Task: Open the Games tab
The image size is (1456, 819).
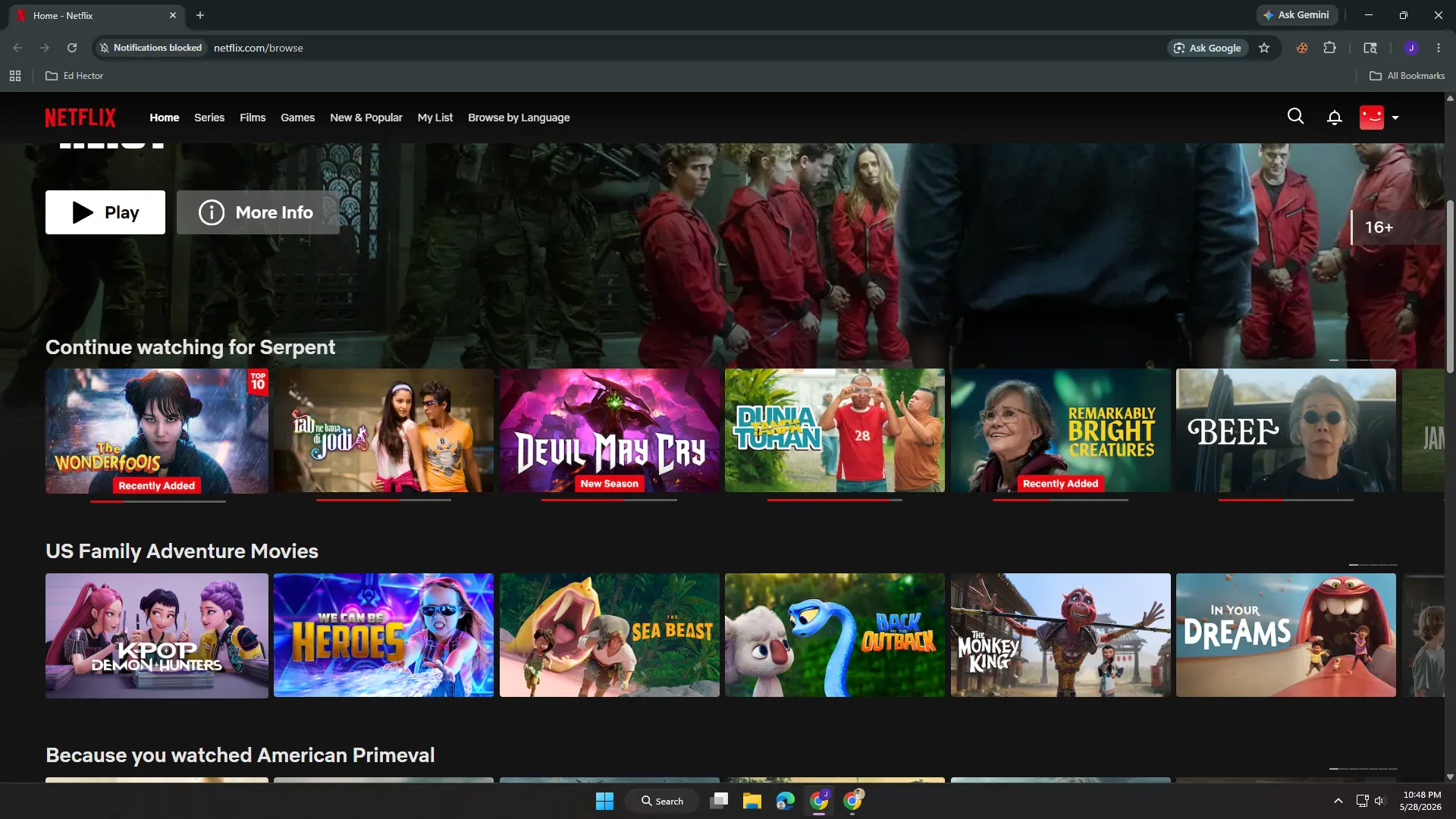Action: (x=297, y=118)
